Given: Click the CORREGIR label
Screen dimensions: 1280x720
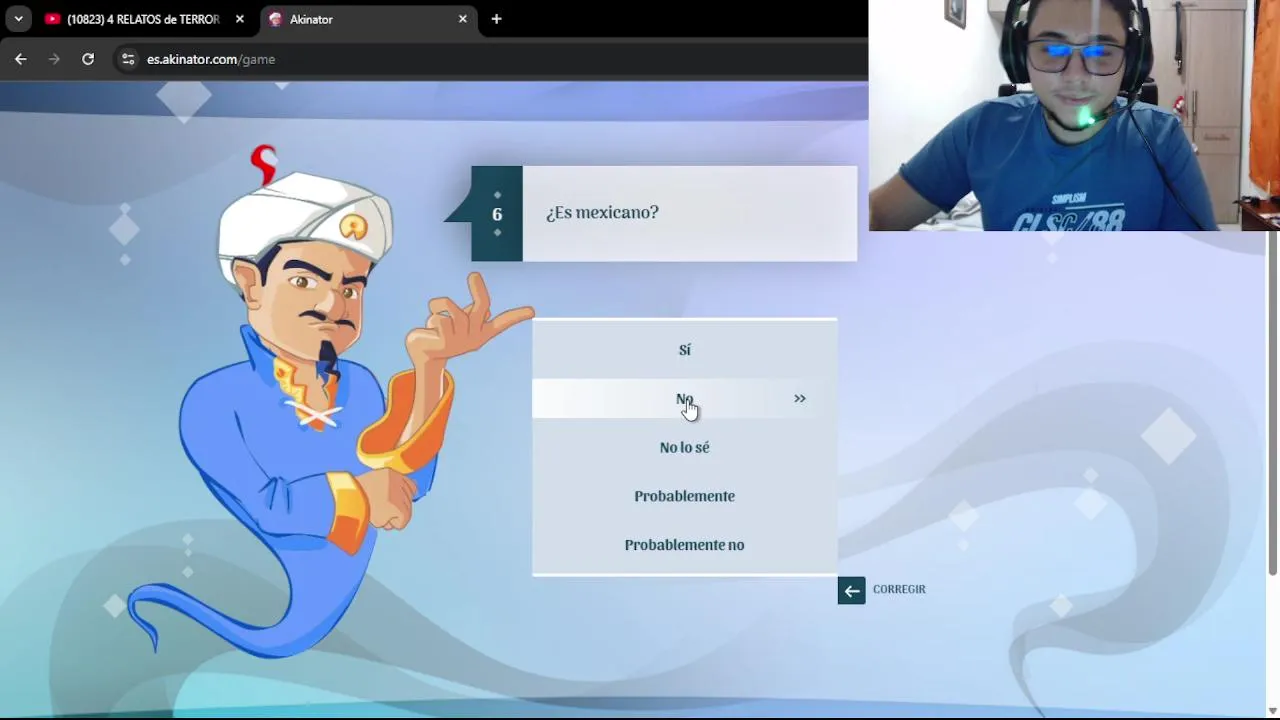Looking at the screenshot, I should pos(899,589).
